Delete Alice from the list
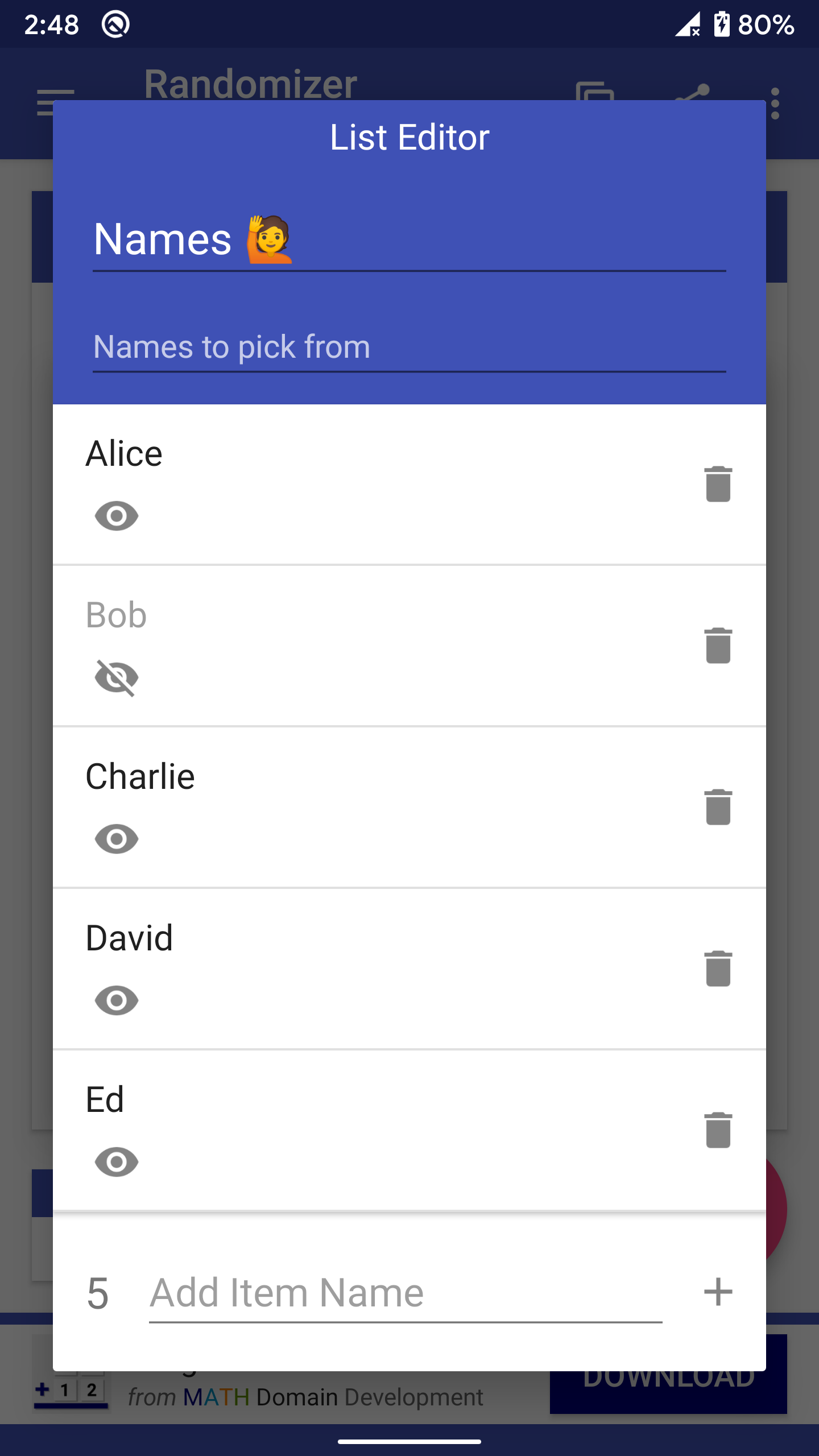Image resolution: width=819 pixels, height=1456 pixels. [718, 484]
